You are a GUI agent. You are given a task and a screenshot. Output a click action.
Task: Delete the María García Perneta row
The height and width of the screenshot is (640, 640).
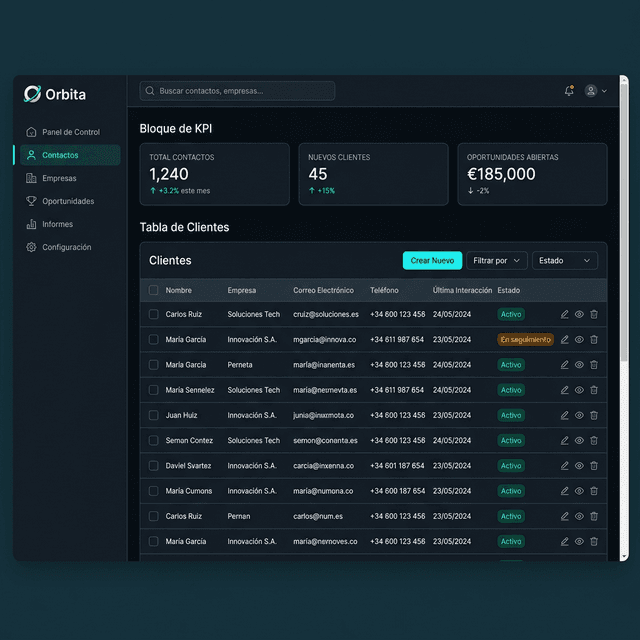(x=594, y=365)
